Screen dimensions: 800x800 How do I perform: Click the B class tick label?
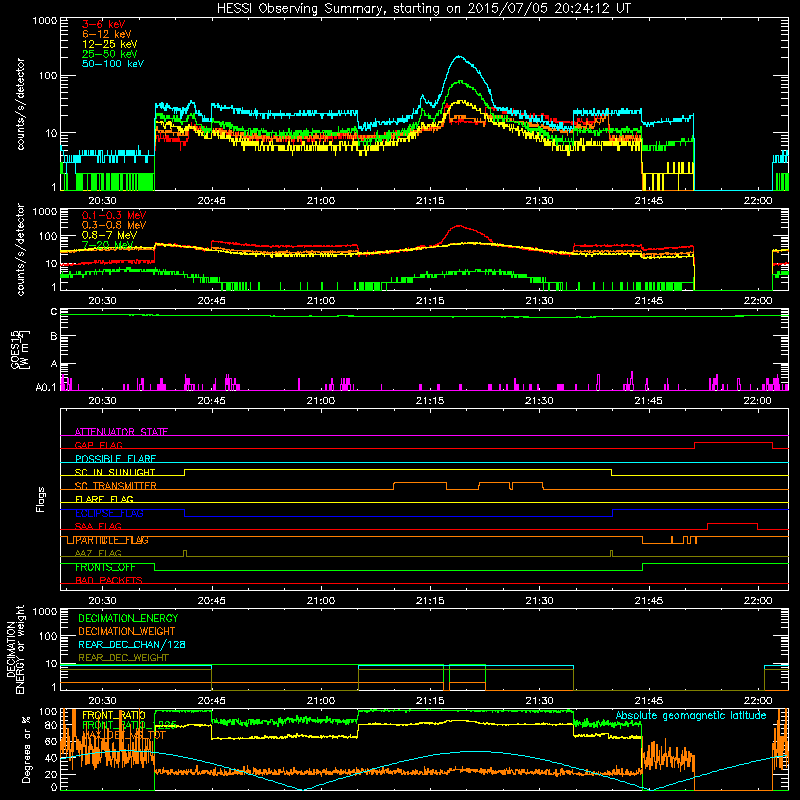[54, 336]
